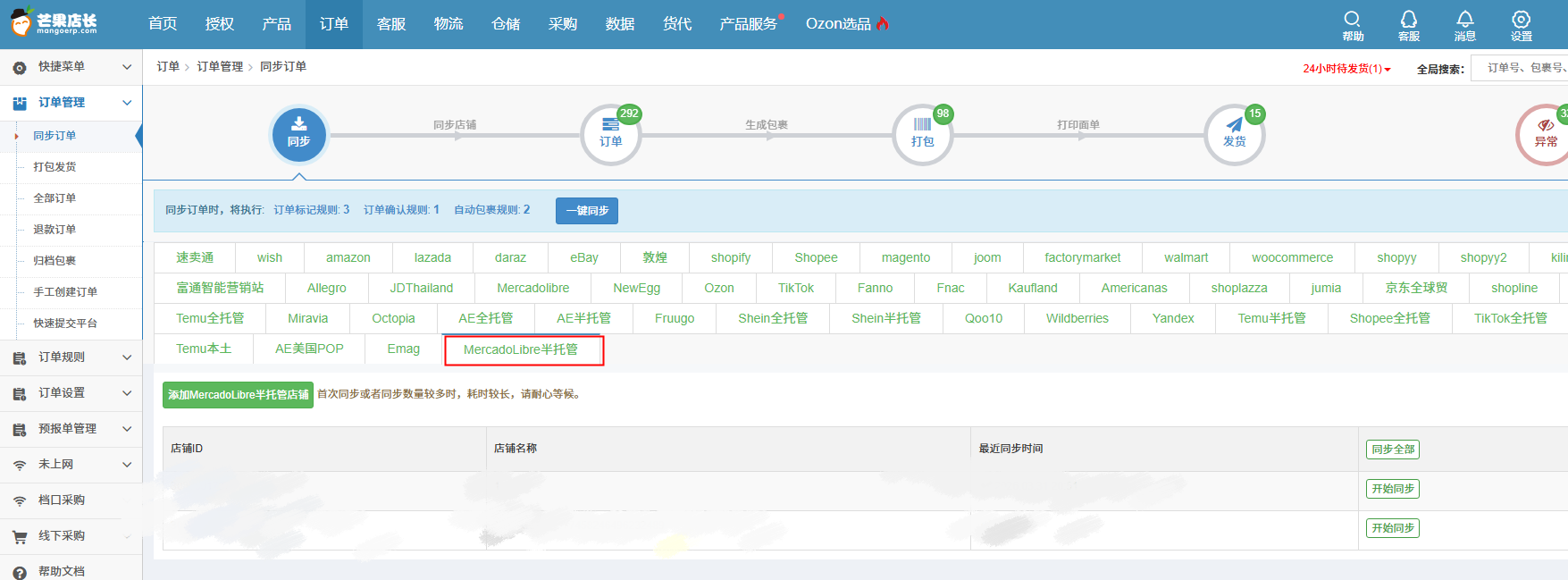Click the 帮助 search icon in header

click(1352, 24)
